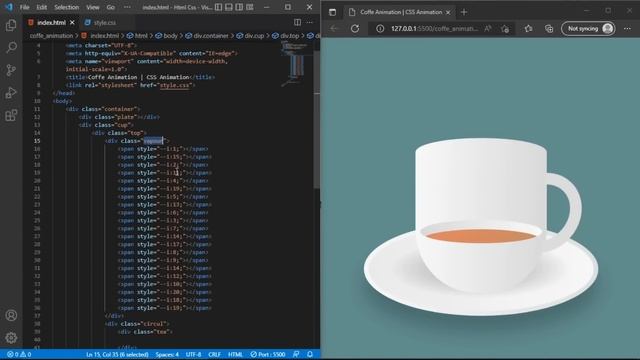Open notifications bell in status bar

[x=310, y=354]
